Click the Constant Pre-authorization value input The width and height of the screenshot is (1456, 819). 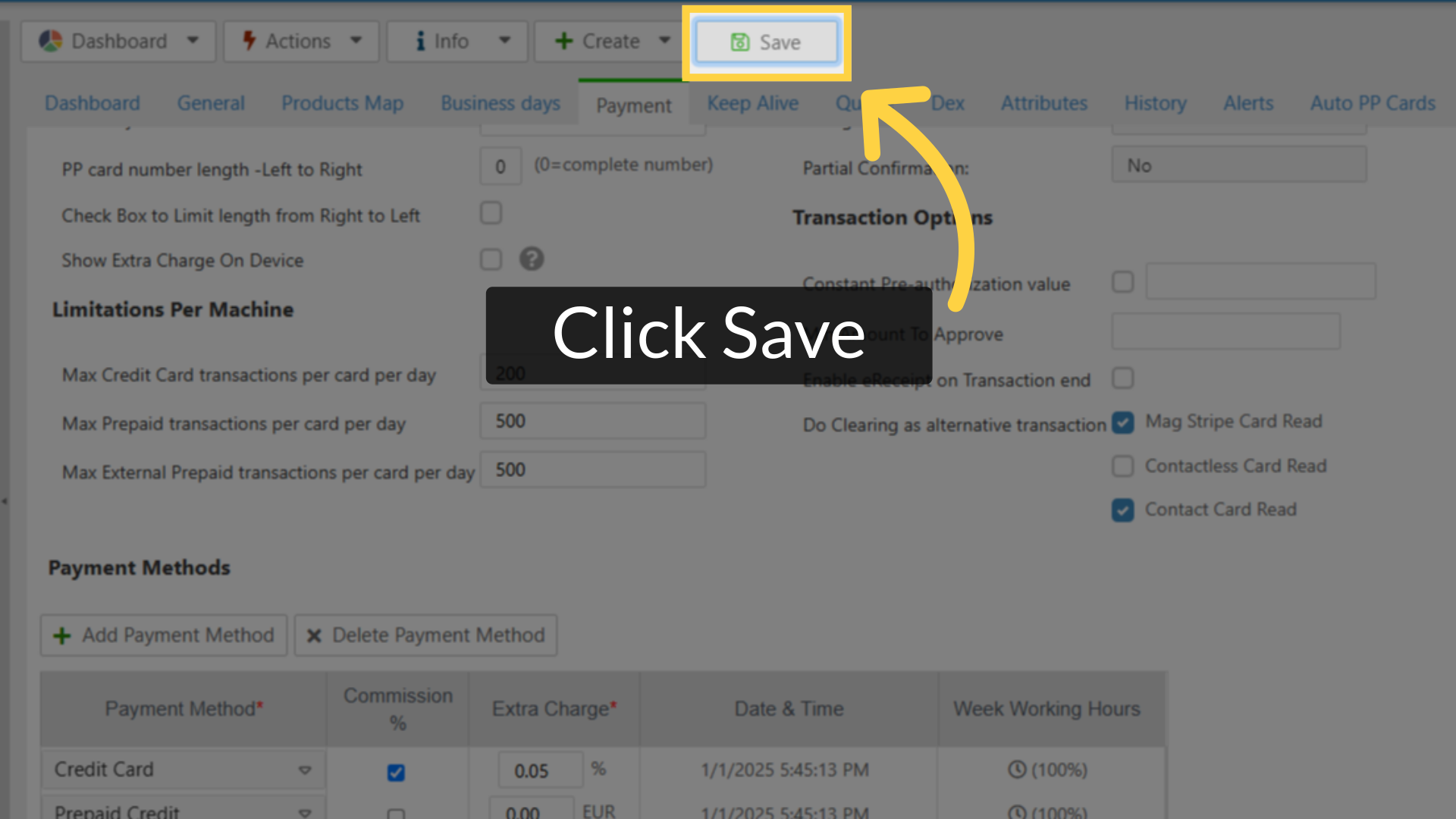tap(1260, 281)
